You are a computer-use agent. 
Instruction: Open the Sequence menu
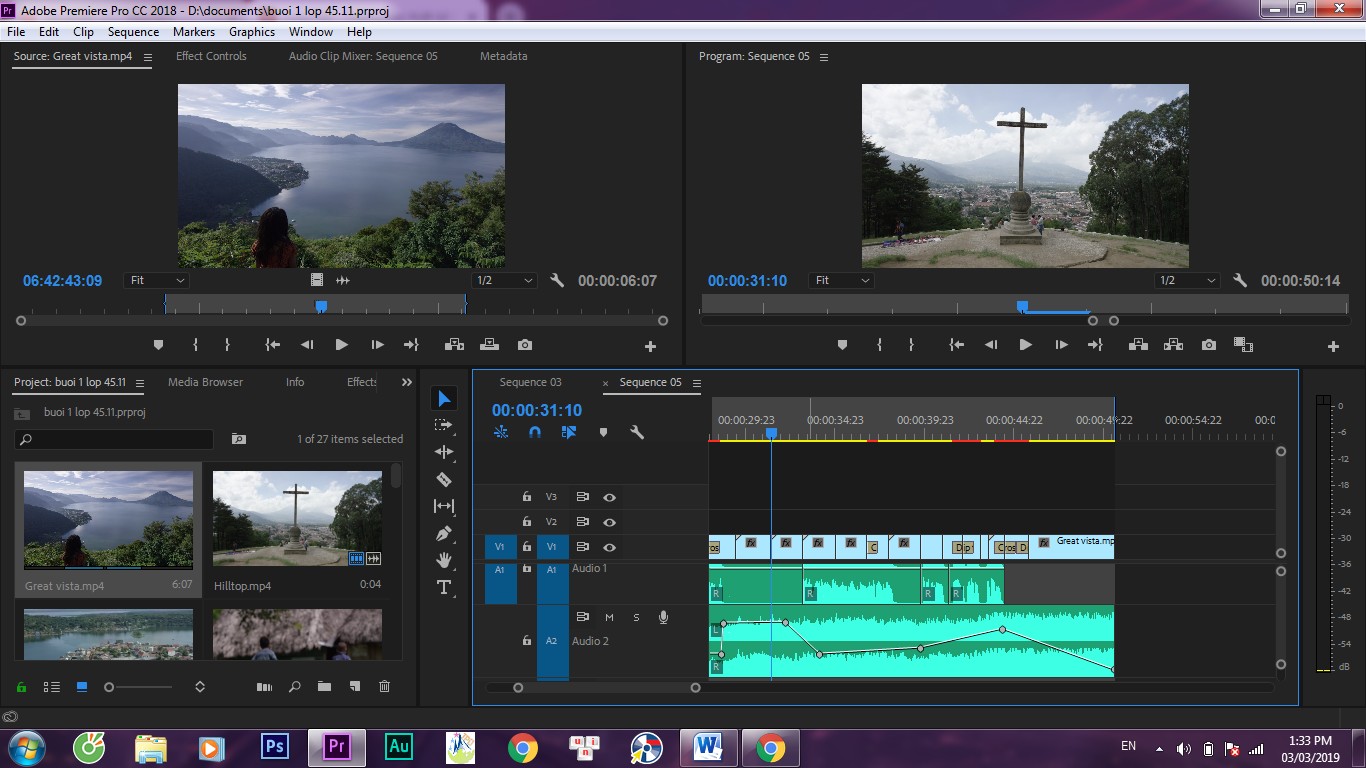click(x=133, y=32)
